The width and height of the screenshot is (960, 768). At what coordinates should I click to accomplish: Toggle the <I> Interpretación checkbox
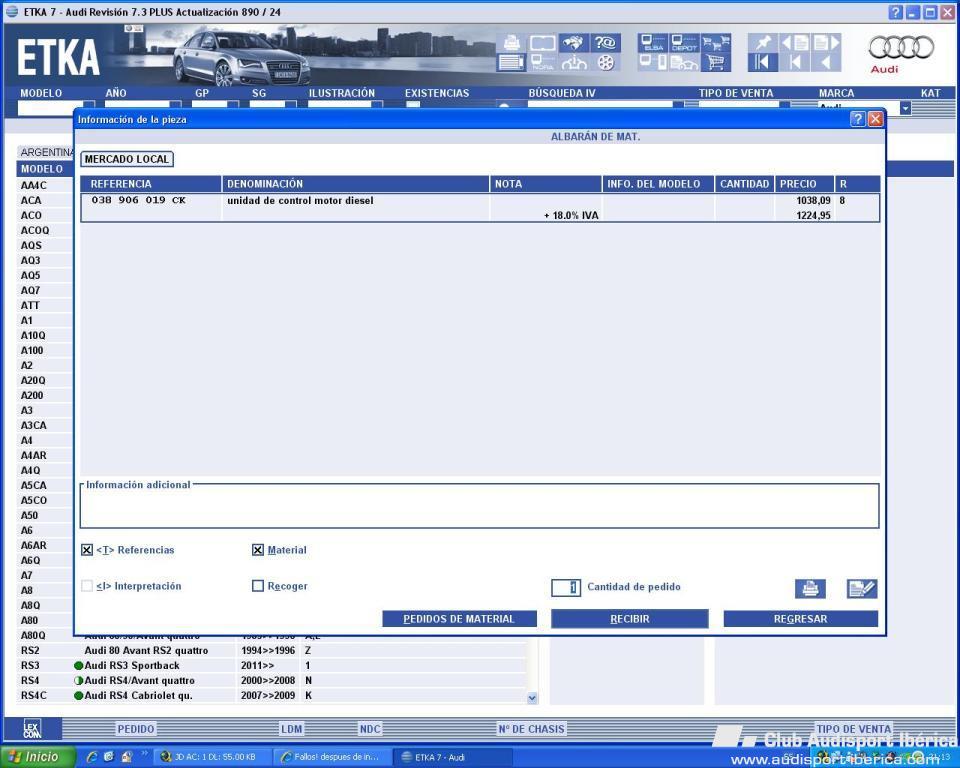point(87,586)
